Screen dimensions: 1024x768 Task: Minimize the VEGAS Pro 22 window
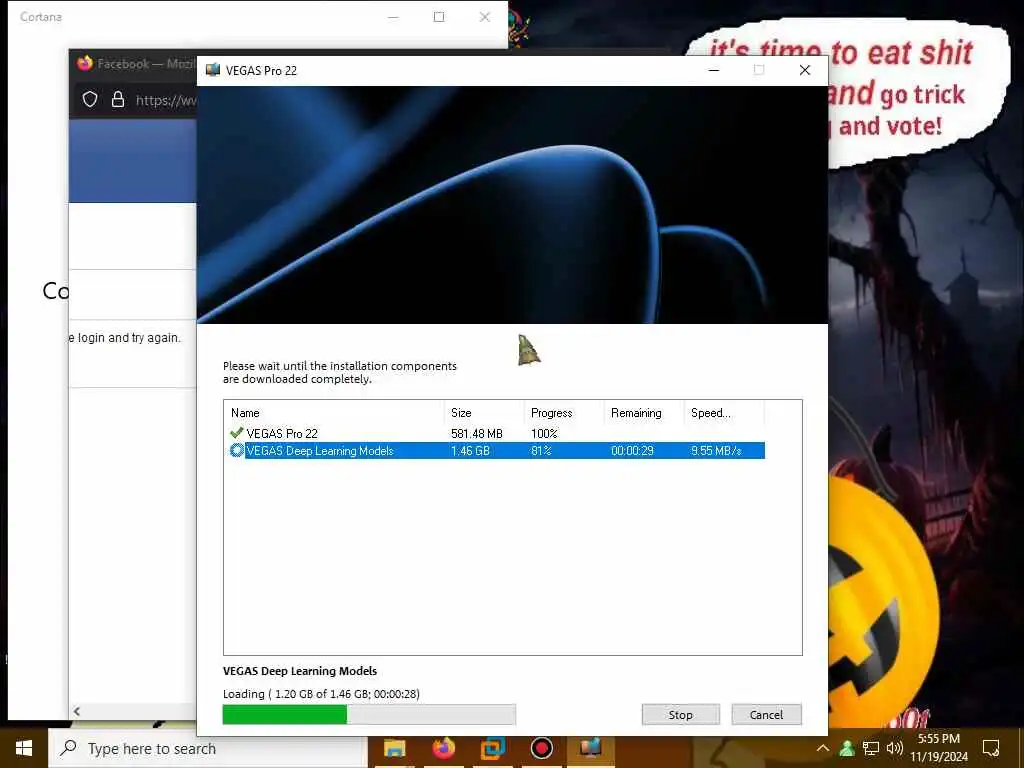tap(714, 70)
